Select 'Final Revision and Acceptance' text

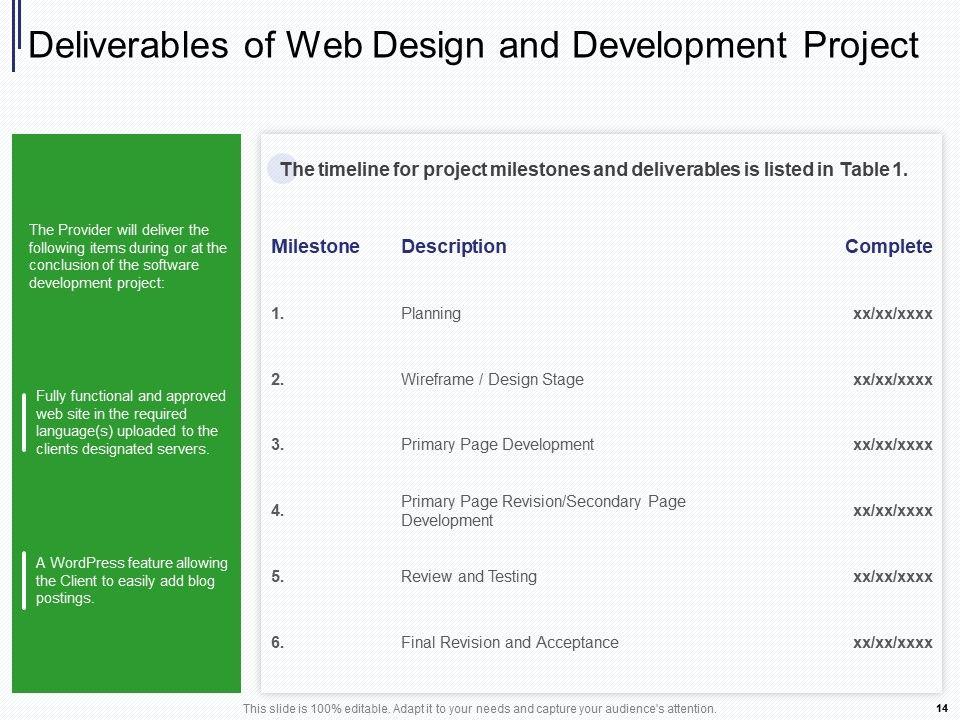(x=509, y=643)
